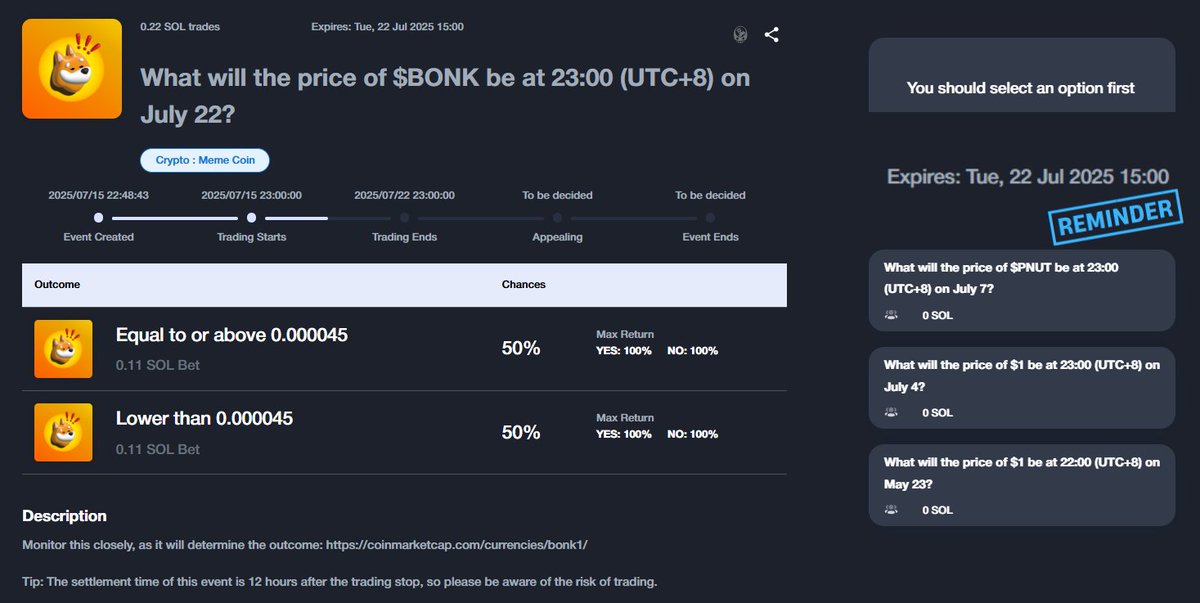This screenshot has width=1200, height=603.
Task: Click the Trading Starts timeline dot
Action: pos(251,217)
